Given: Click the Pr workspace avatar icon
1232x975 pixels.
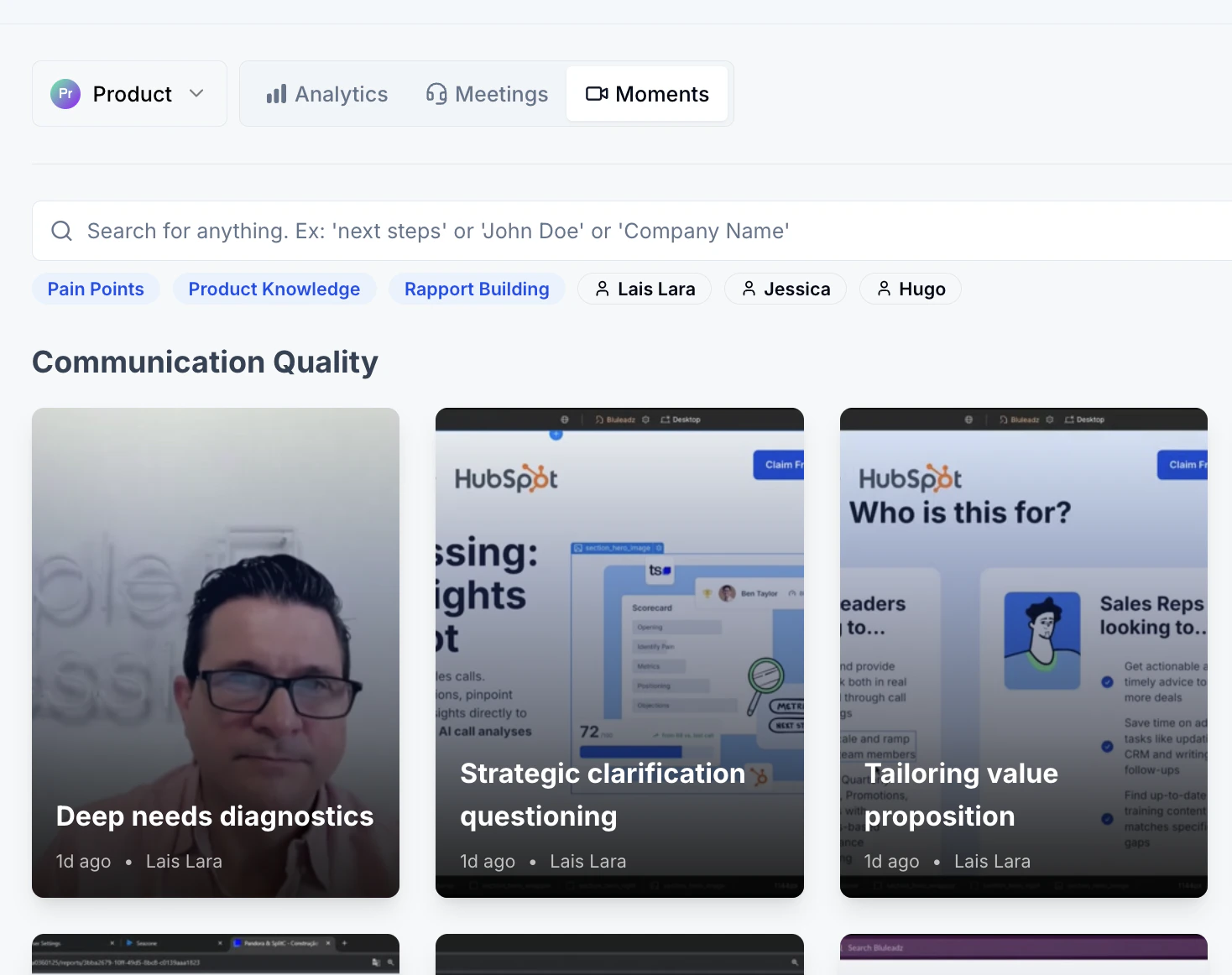Looking at the screenshot, I should coord(65,94).
